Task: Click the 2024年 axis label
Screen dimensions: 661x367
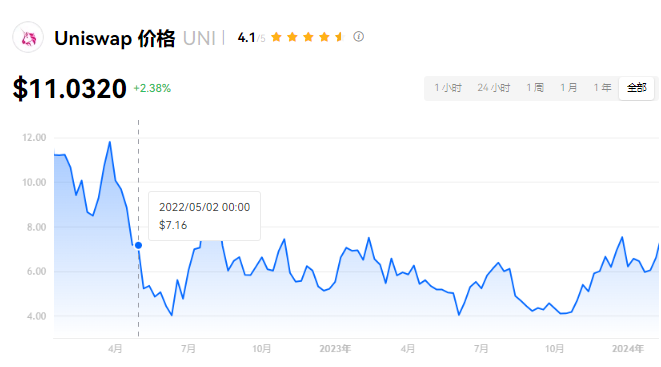Action: click(628, 348)
